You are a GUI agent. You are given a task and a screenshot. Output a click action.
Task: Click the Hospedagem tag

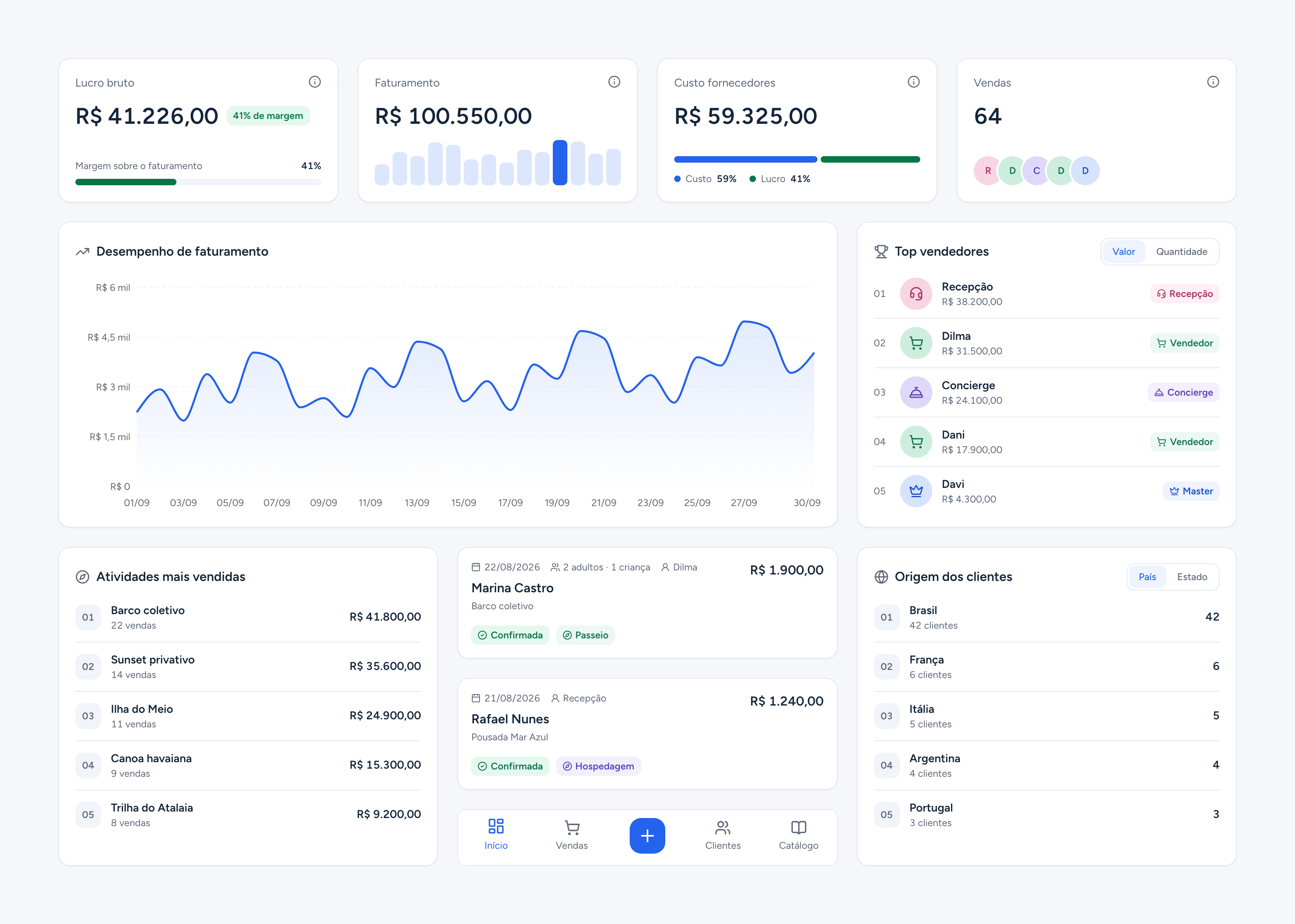tap(599, 766)
